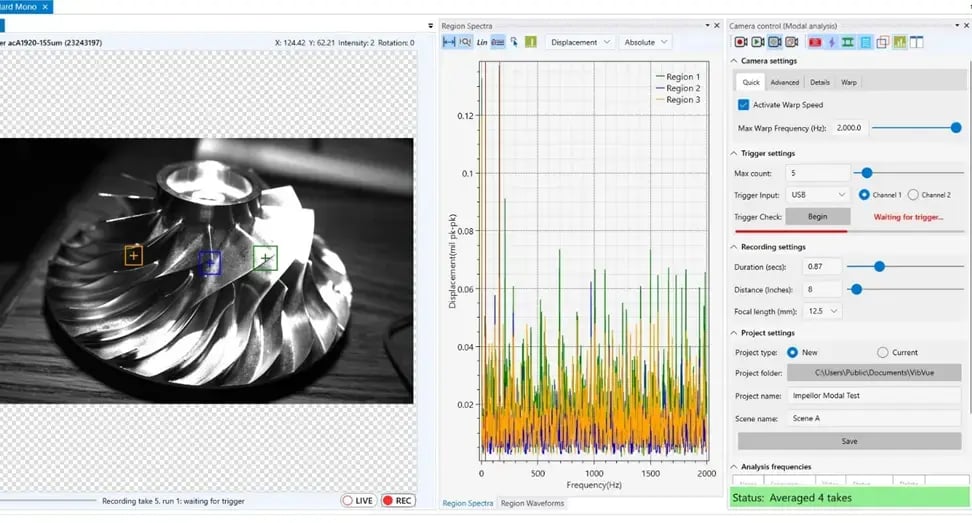
Task: Click the split window layout icon
Action: tap(916, 42)
